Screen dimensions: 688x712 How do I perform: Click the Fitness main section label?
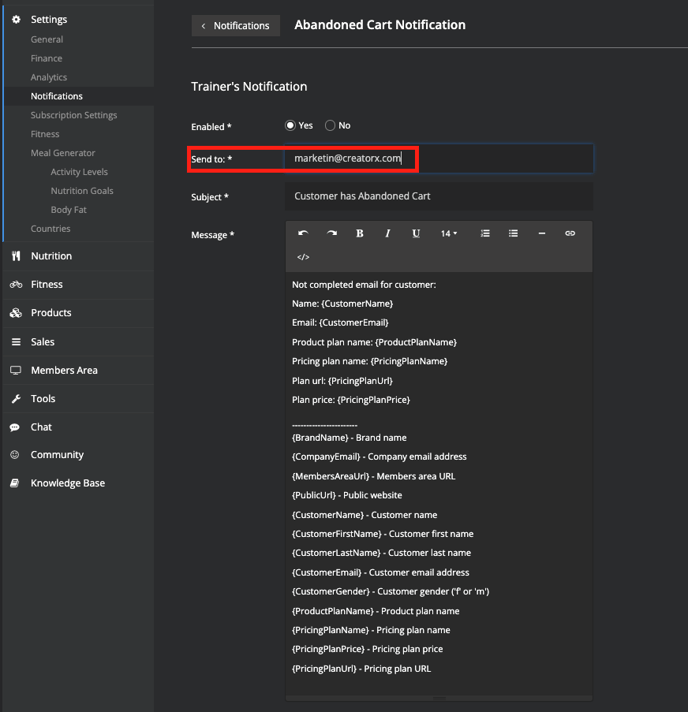pyautogui.click(x=47, y=284)
